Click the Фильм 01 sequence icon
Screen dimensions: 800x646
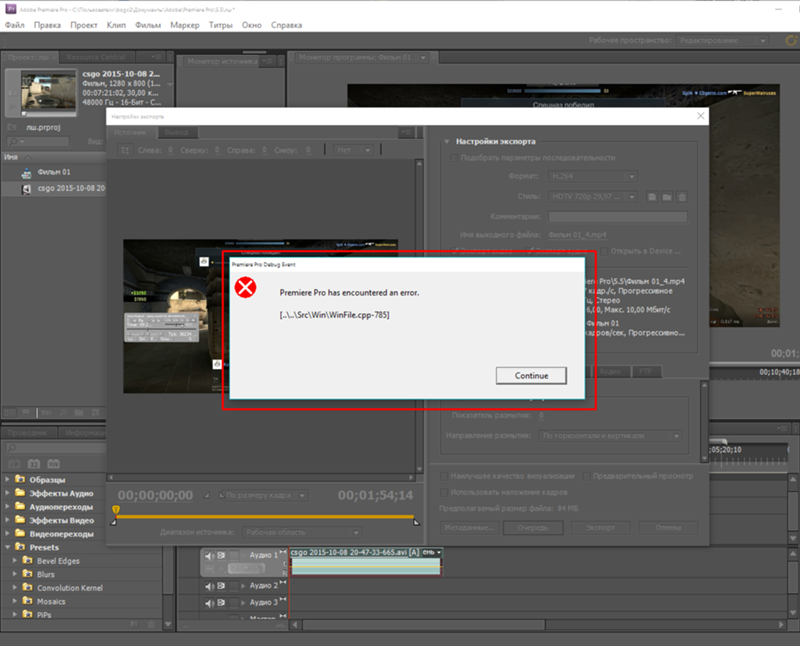27,173
